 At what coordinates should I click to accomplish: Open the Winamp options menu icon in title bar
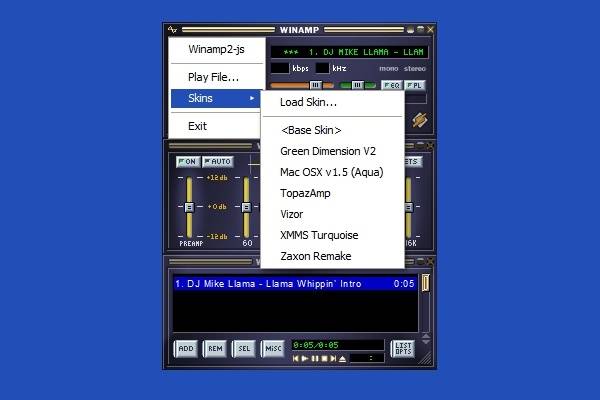(172, 29)
